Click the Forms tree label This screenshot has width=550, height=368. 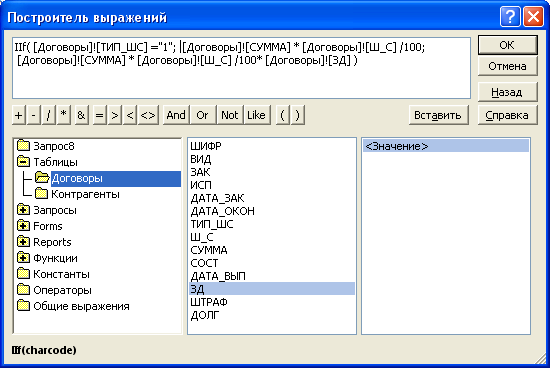click(48, 226)
